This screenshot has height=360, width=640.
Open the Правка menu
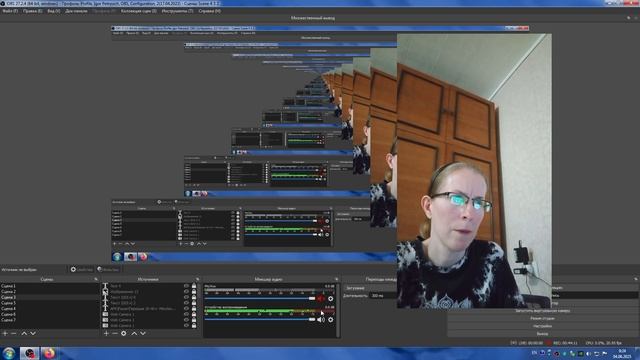32,11
